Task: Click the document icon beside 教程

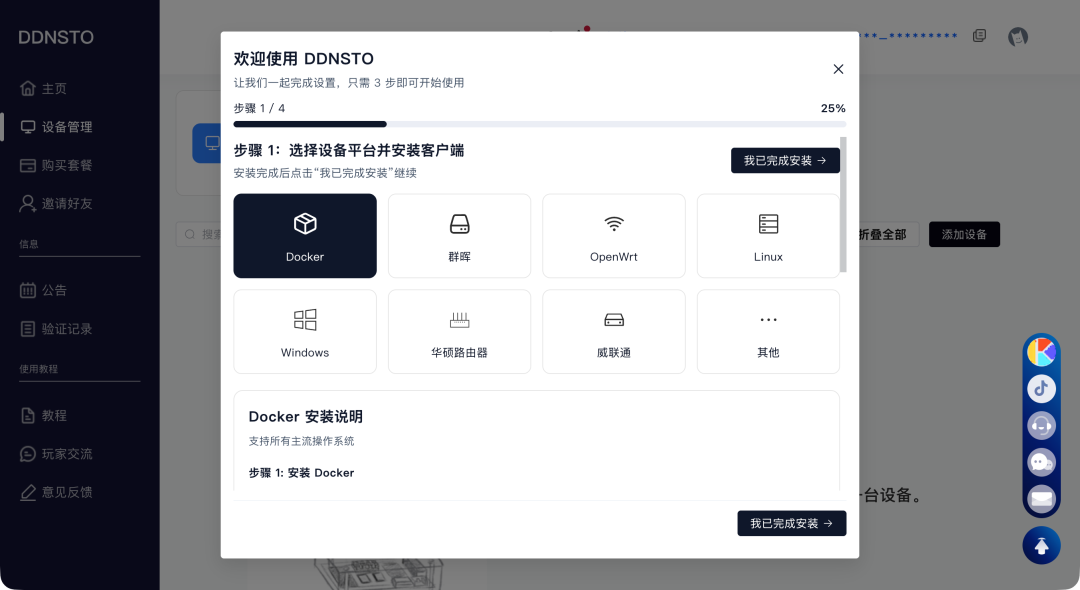Action: coord(28,416)
